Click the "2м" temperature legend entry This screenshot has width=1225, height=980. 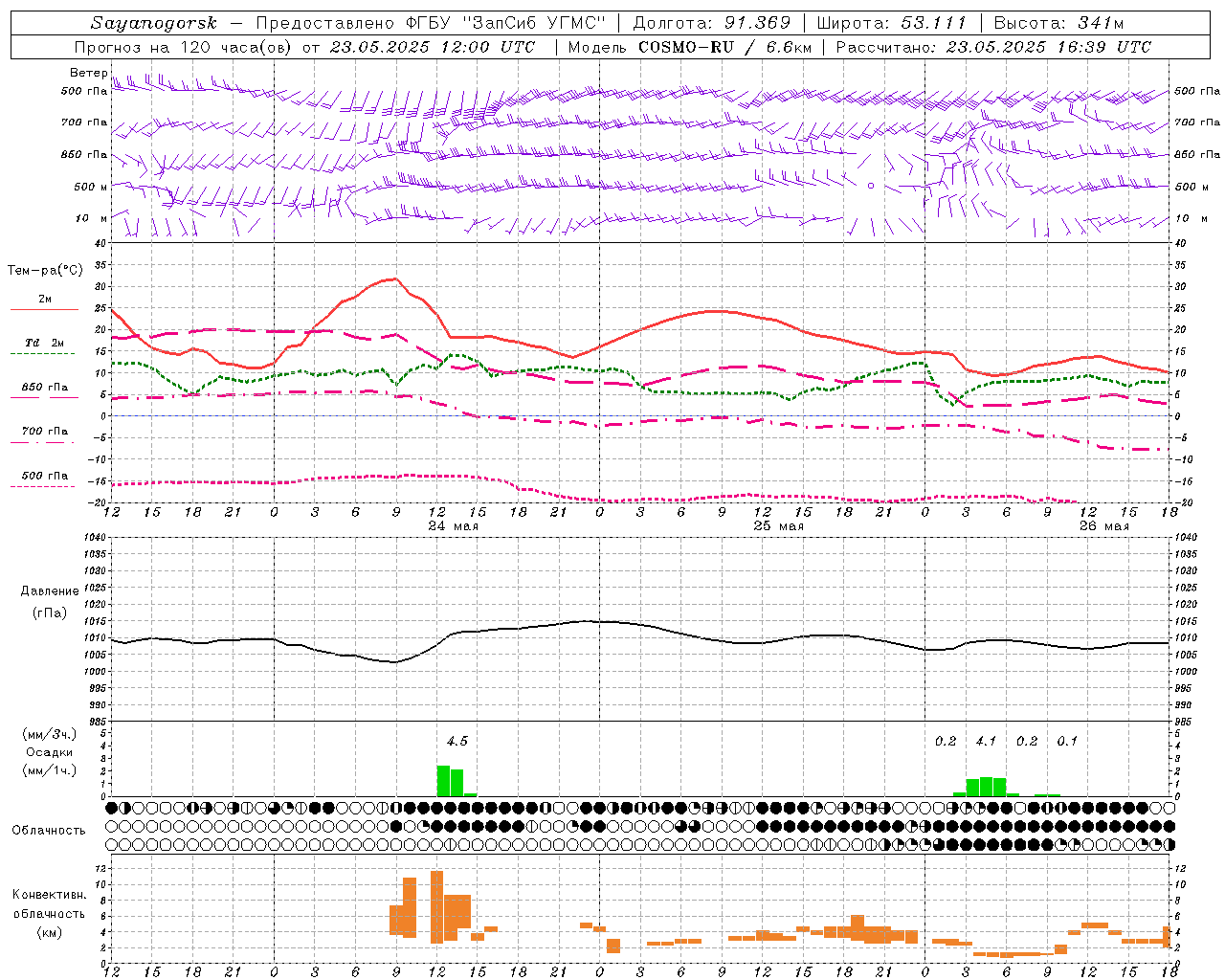pos(45,300)
